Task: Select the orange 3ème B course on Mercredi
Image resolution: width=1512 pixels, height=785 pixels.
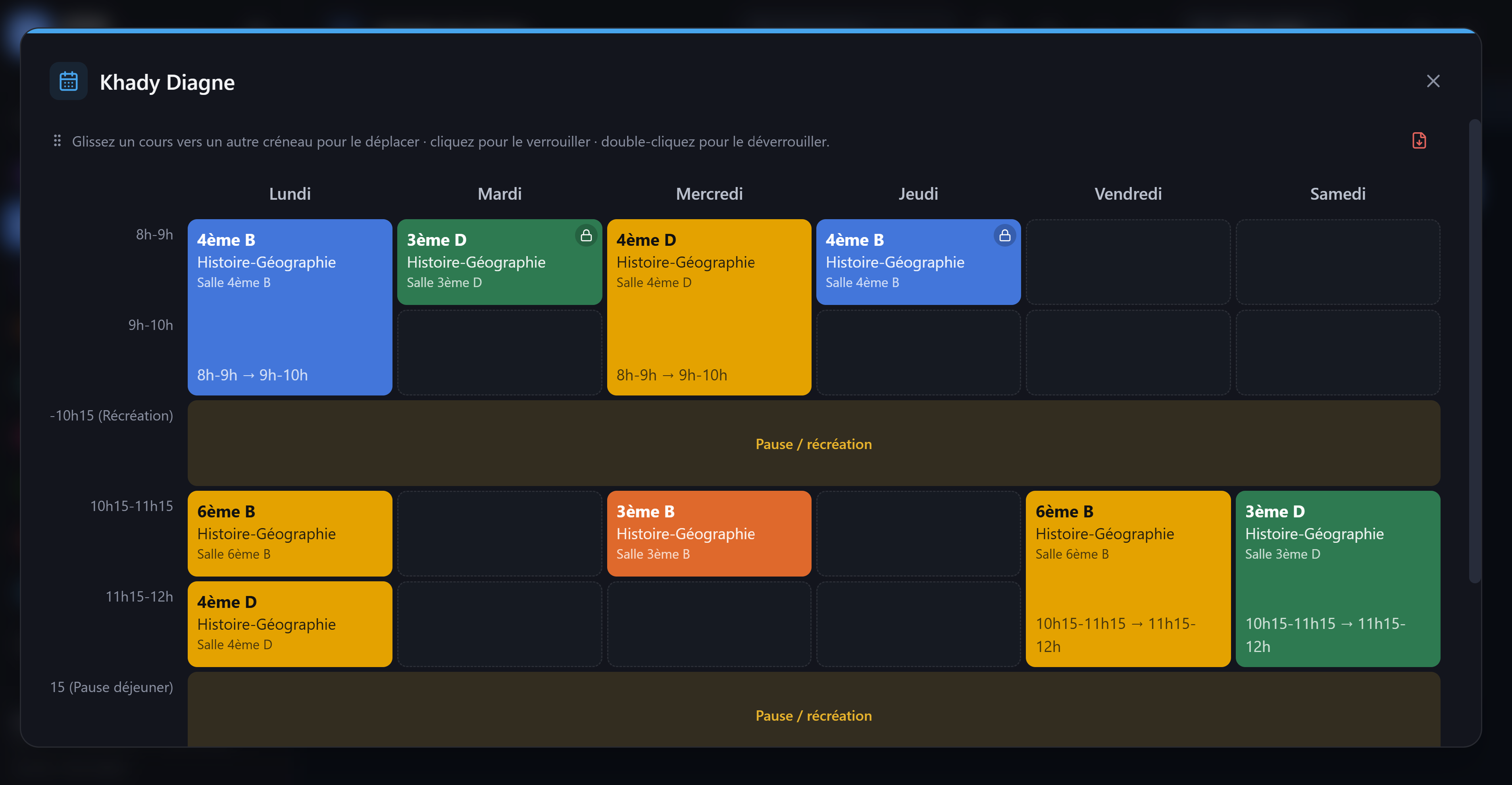Action: (709, 534)
